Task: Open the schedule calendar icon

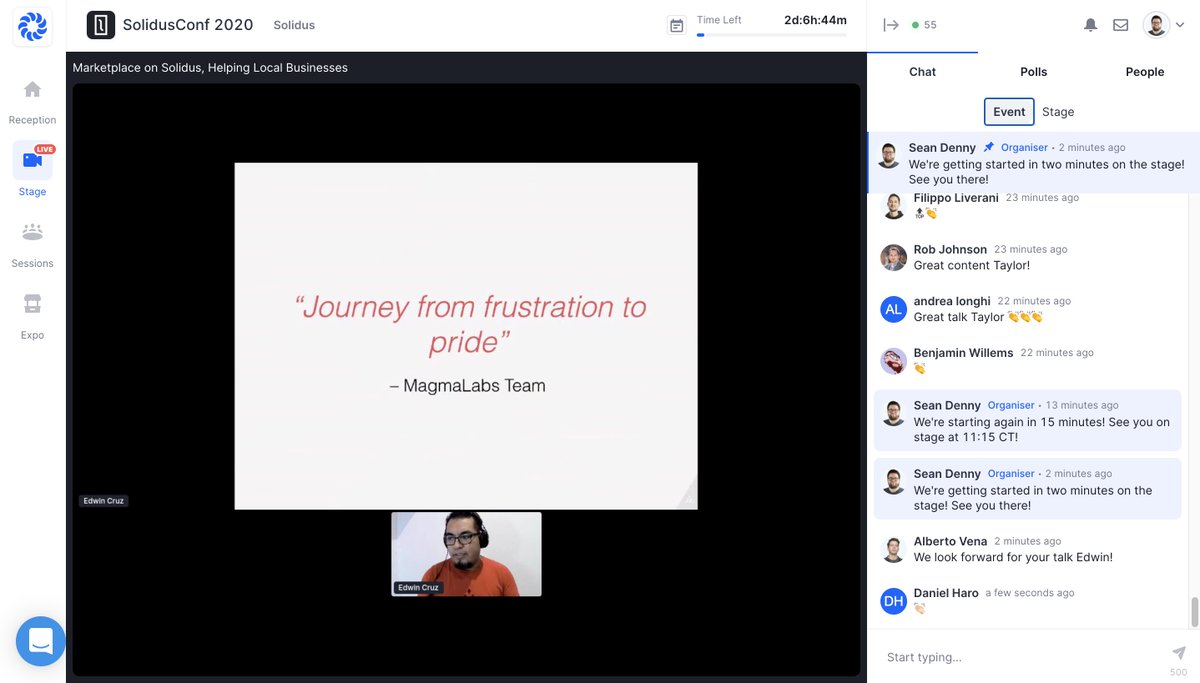Action: [x=677, y=26]
